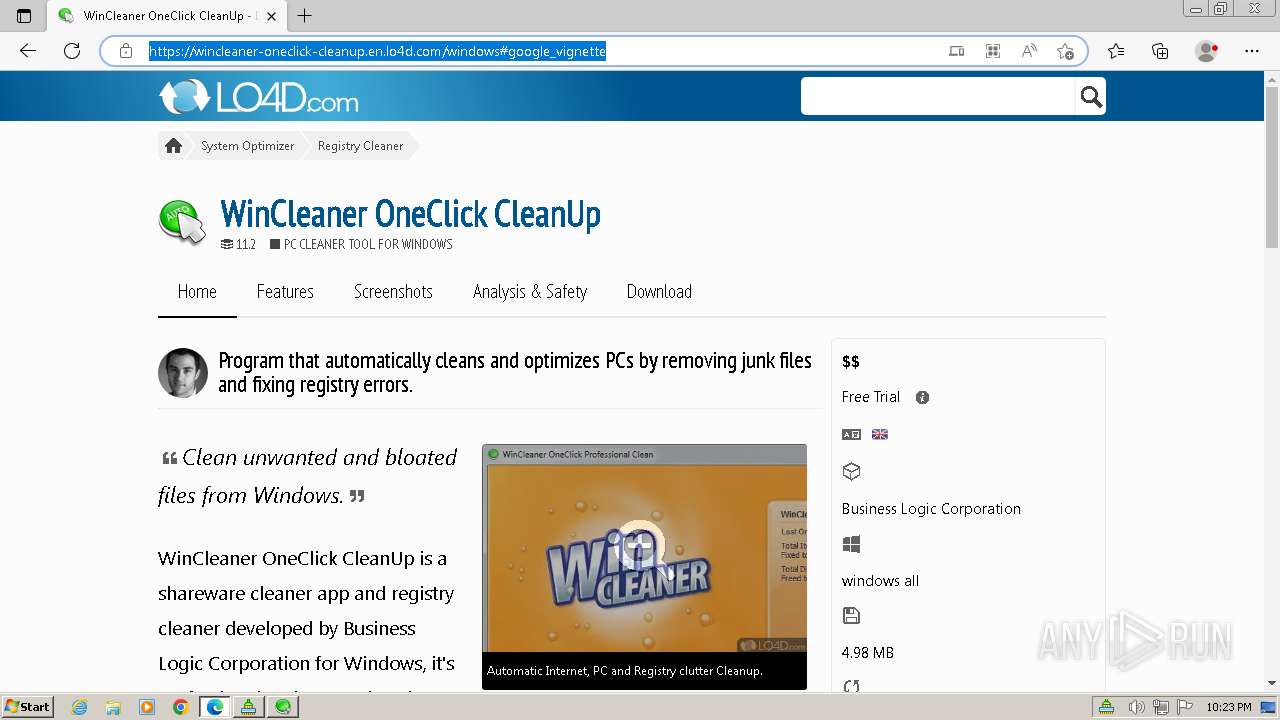The height and width of the screenshot is (720, 1280).
Task: Open the Tab actions menu icon
Action: pos(24,16)
